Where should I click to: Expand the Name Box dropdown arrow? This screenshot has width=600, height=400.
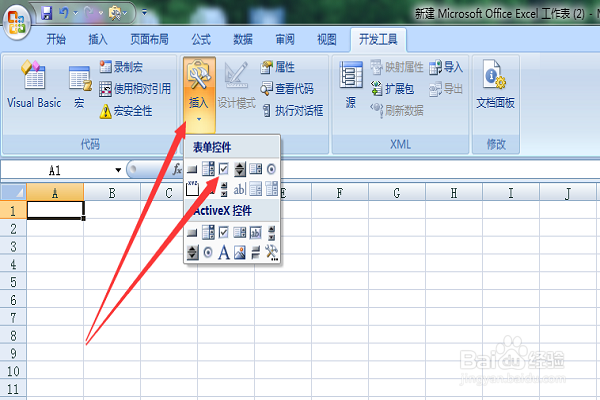tap(118, 170)
